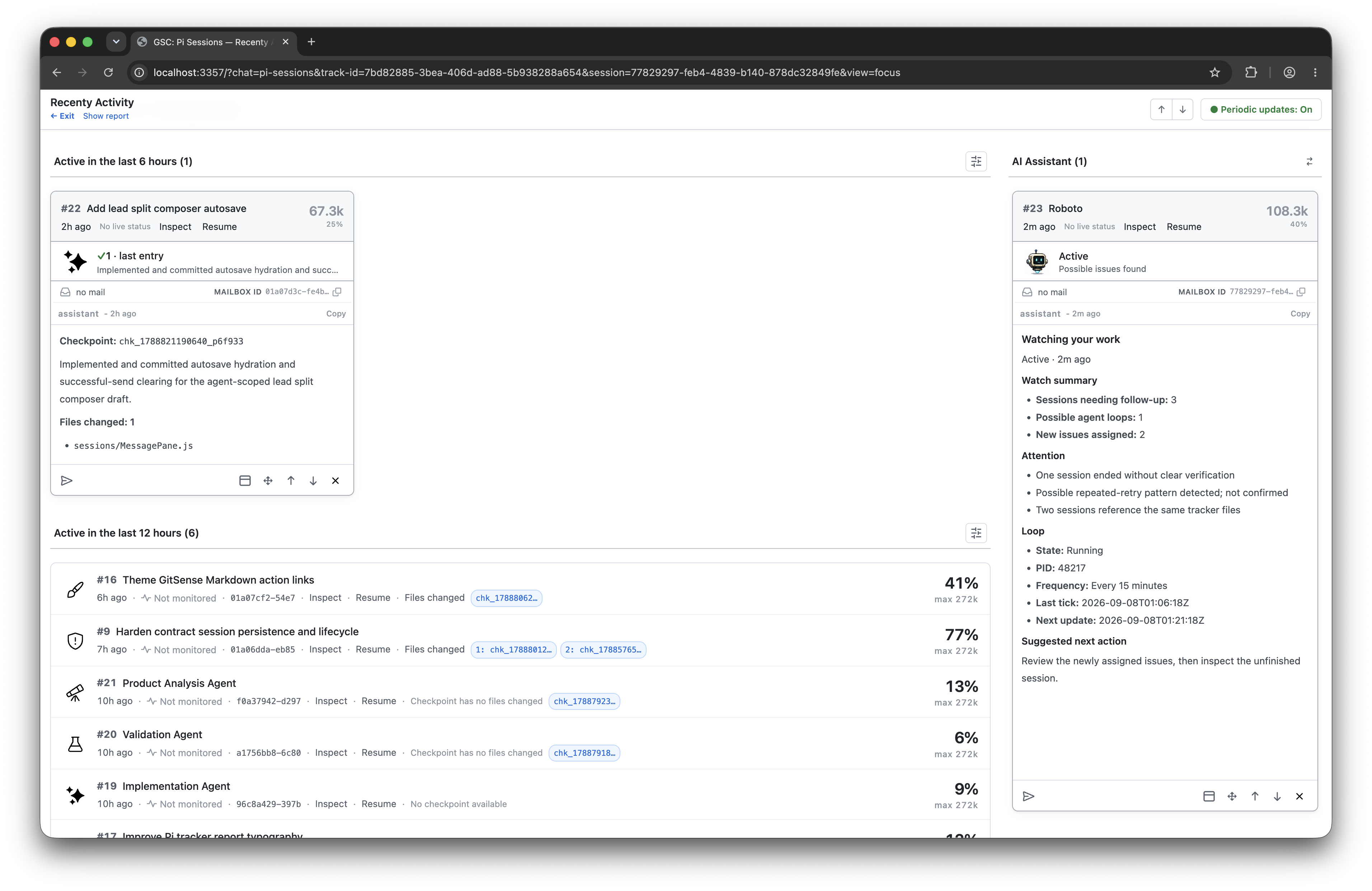Open checkpoint chip chk_17887923 for Product Analysis Agent

(584, 701)
